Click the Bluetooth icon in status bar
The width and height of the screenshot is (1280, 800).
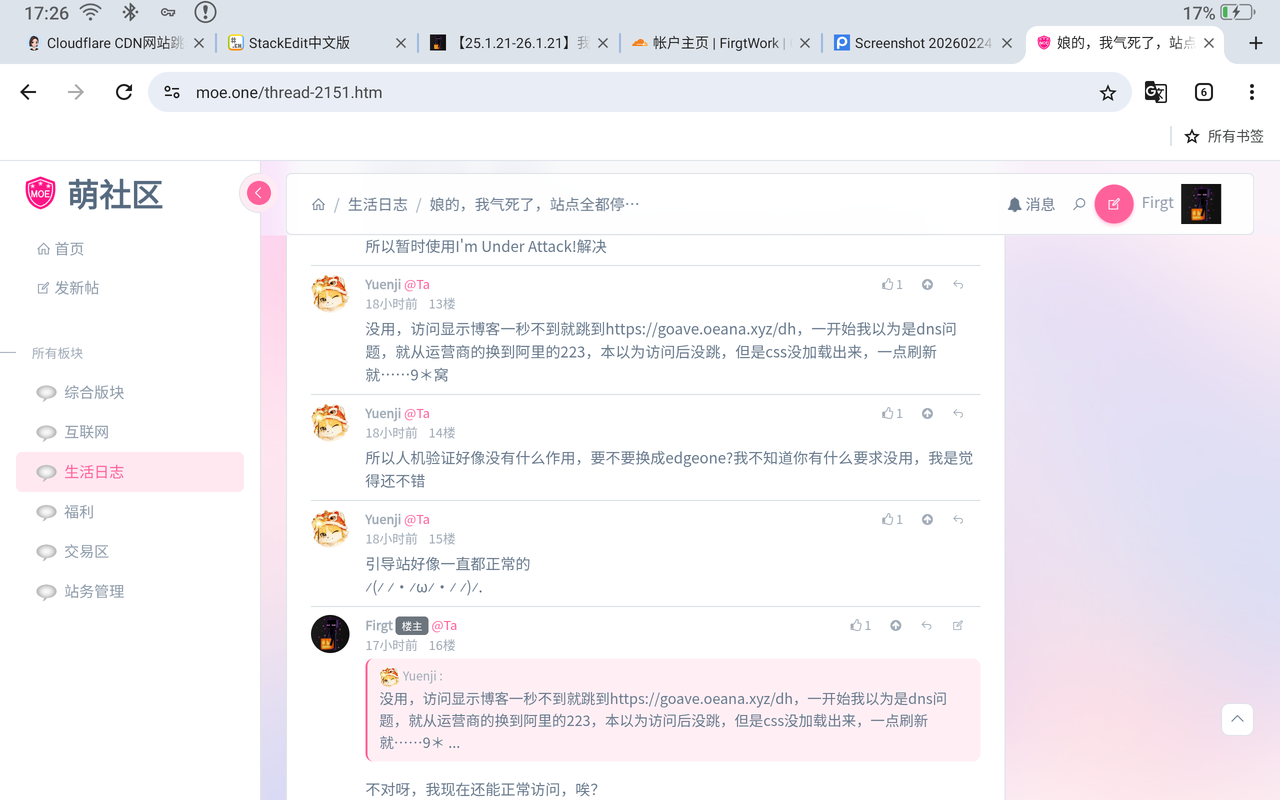130,13
